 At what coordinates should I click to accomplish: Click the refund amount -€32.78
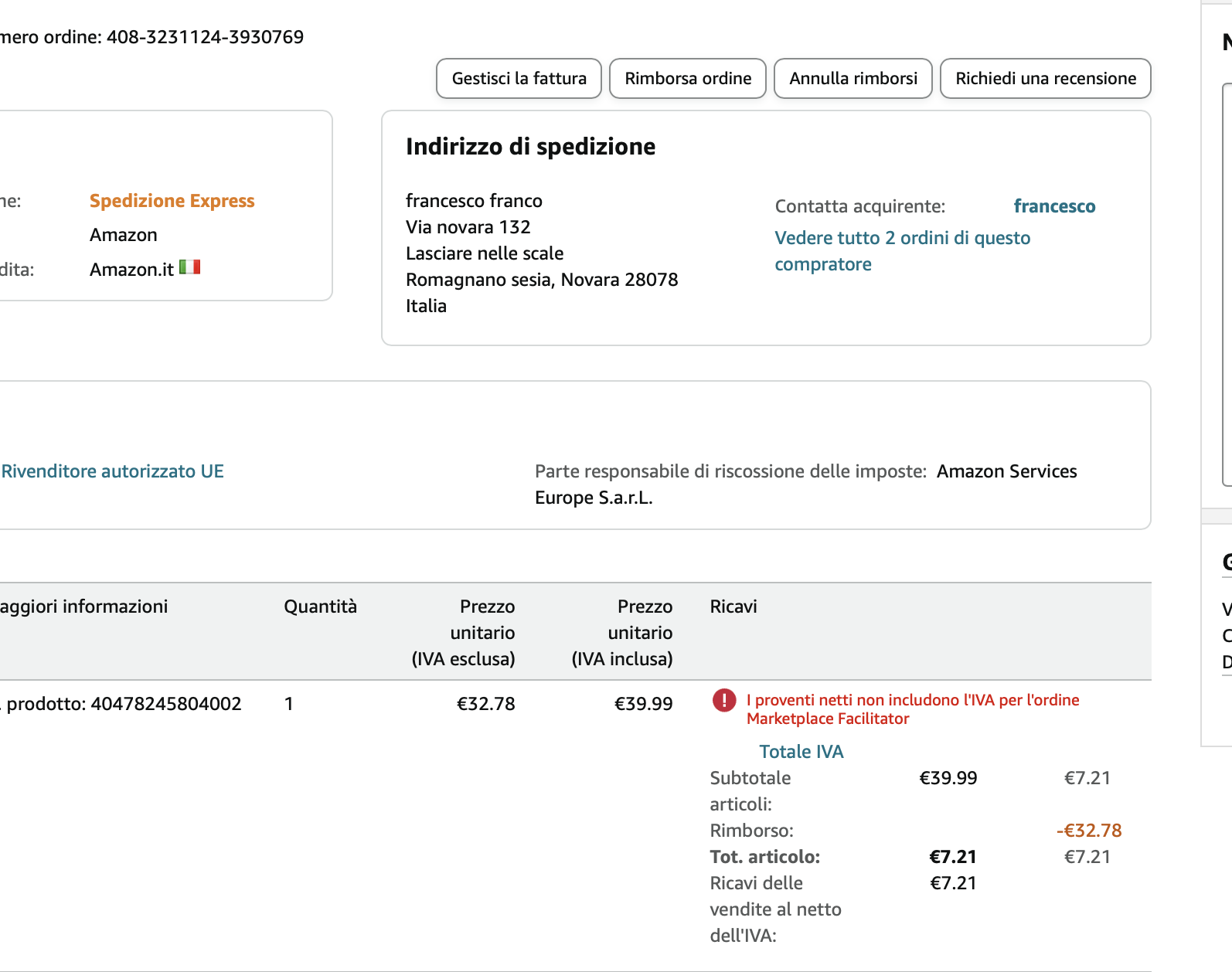coord(1088,831)
